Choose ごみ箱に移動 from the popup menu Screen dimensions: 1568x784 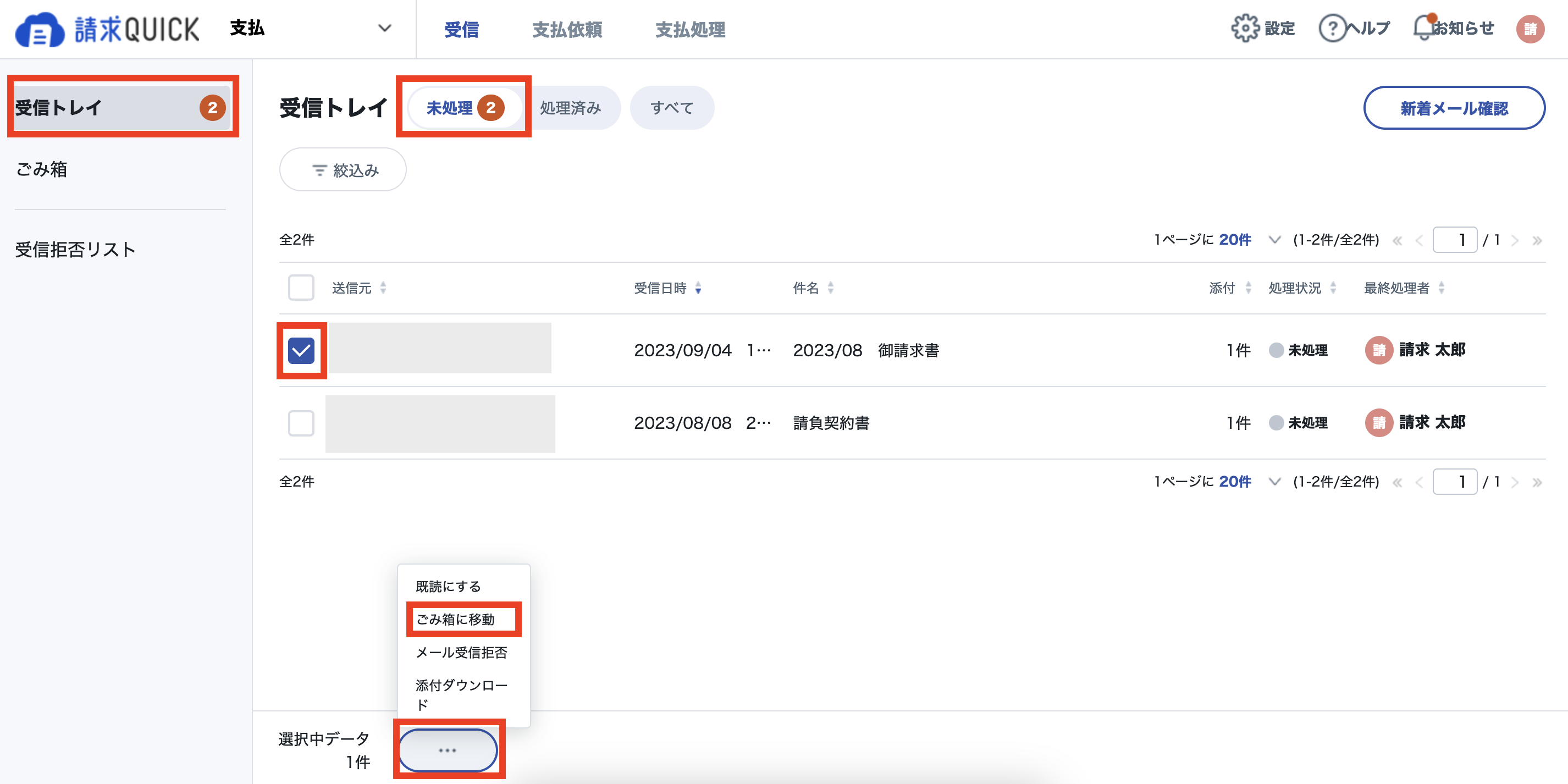455,619
